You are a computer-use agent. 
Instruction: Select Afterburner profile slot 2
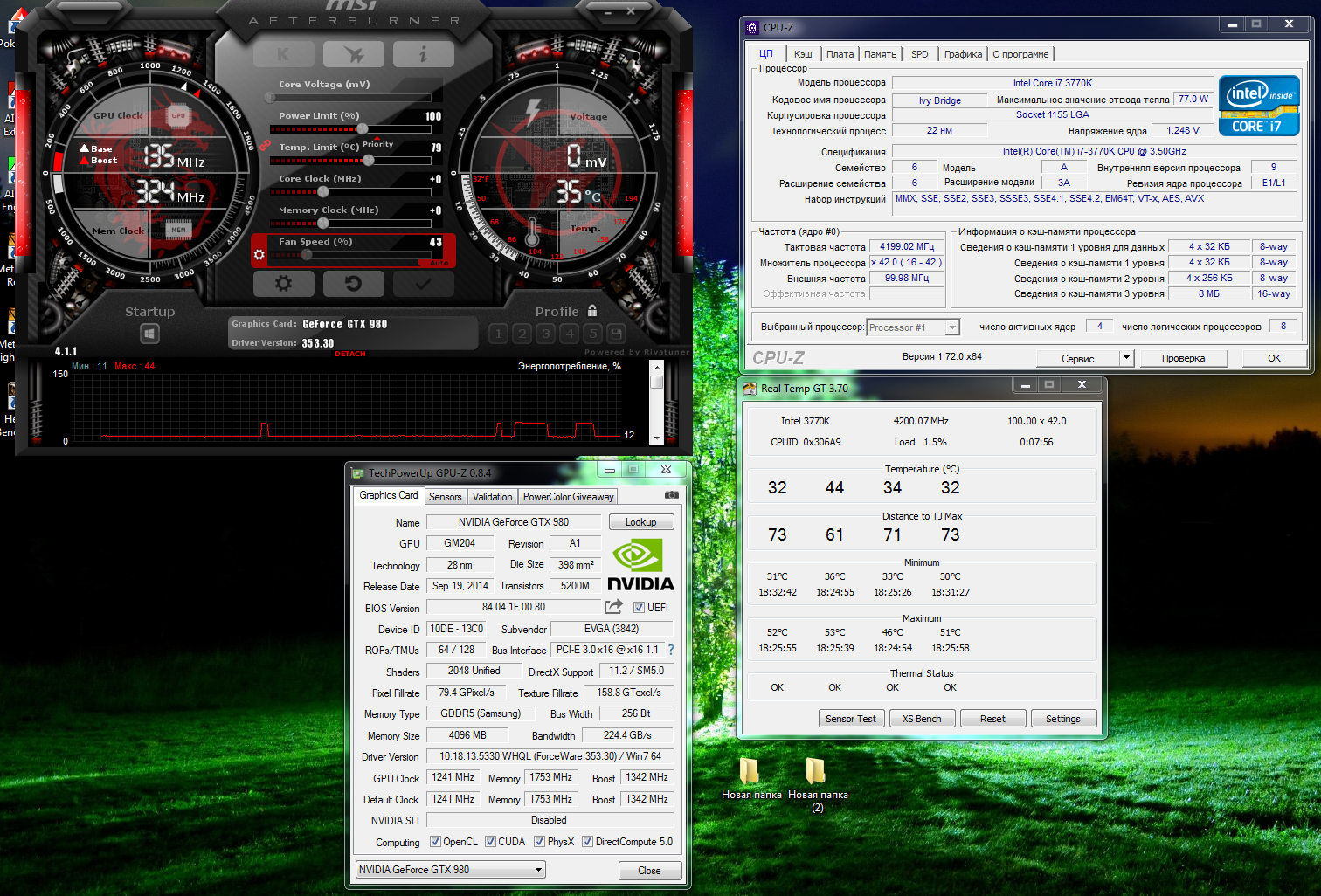[522, 333]
